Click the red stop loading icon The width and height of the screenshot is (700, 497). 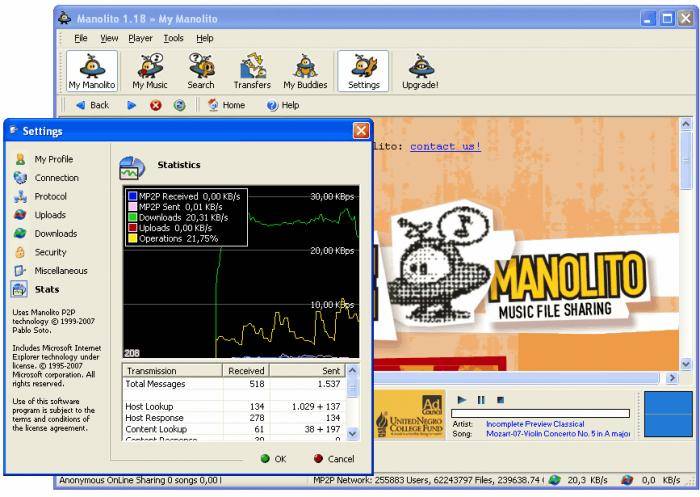(x=155, y=105)
